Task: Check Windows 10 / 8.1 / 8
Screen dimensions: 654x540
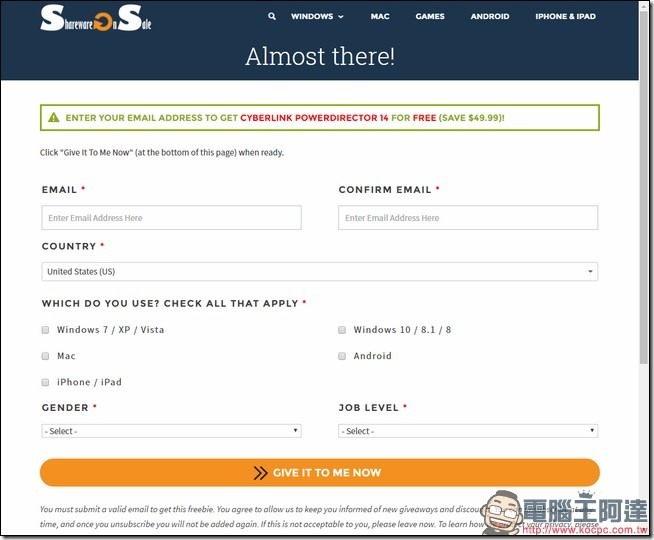Action: pyautogui.click(x=342, y=330)
